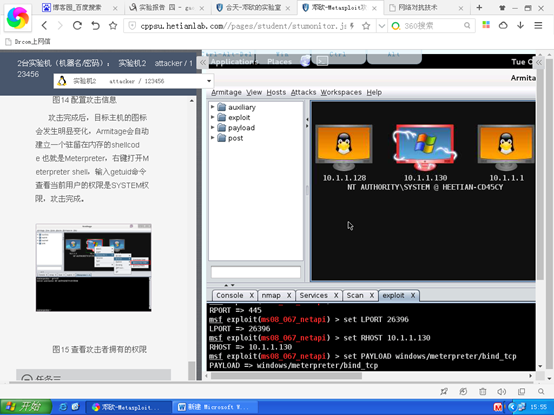Viewport: 554px width, 415px height.
Task: Open the Help menu in Armitage
Action: pos(374,92)
